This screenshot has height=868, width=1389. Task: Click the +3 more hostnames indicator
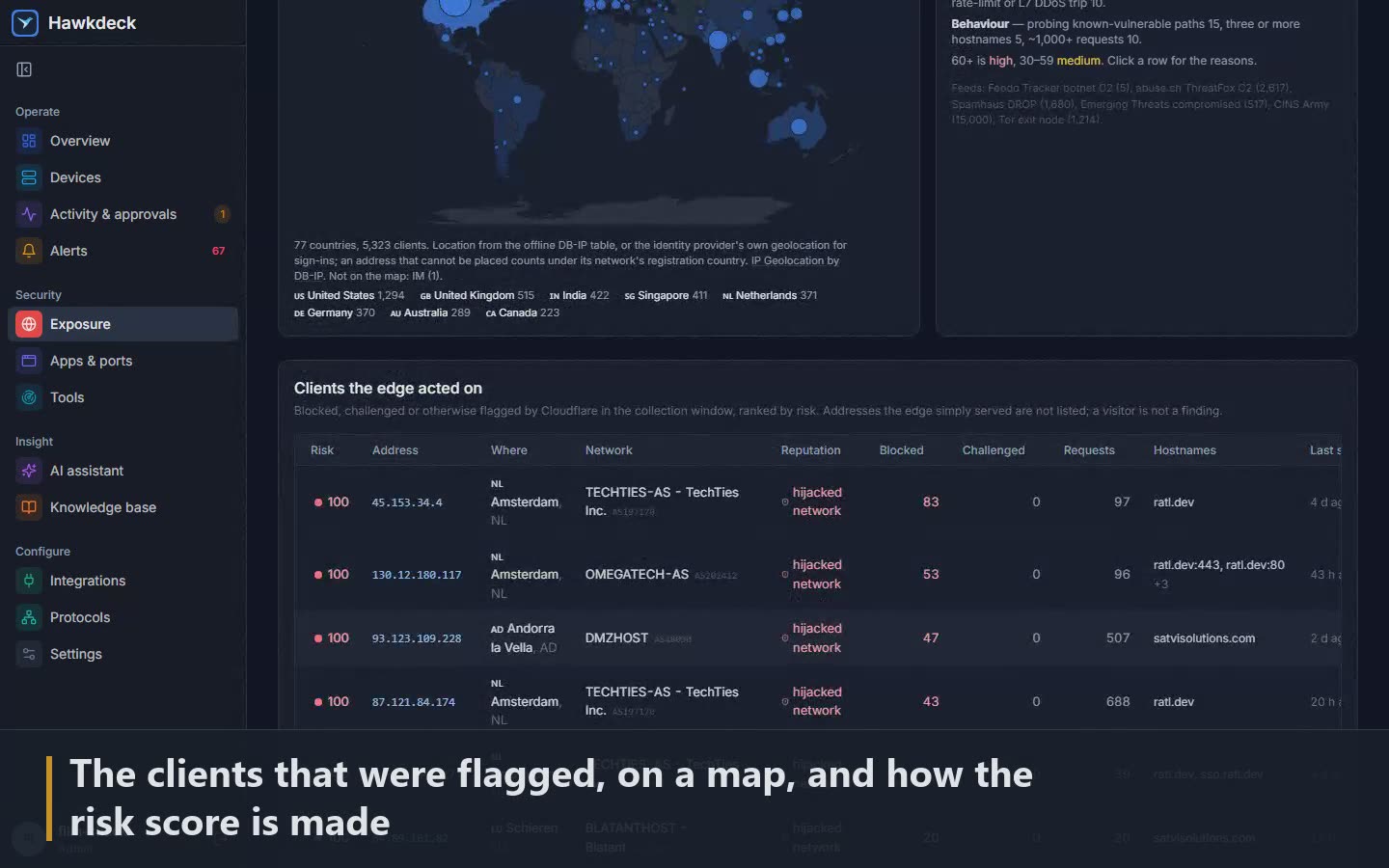point(1160,584)
